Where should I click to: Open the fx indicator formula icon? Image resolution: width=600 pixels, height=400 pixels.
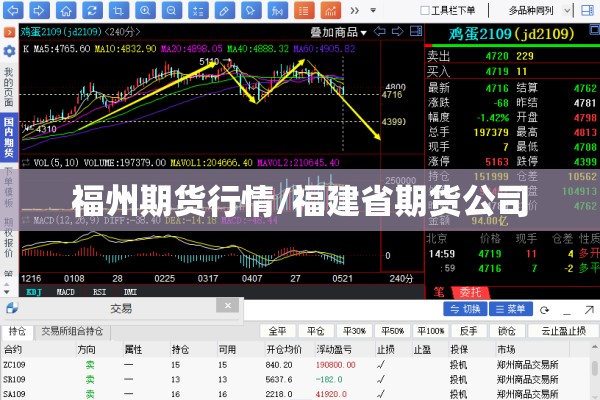(x=277, y=10)
